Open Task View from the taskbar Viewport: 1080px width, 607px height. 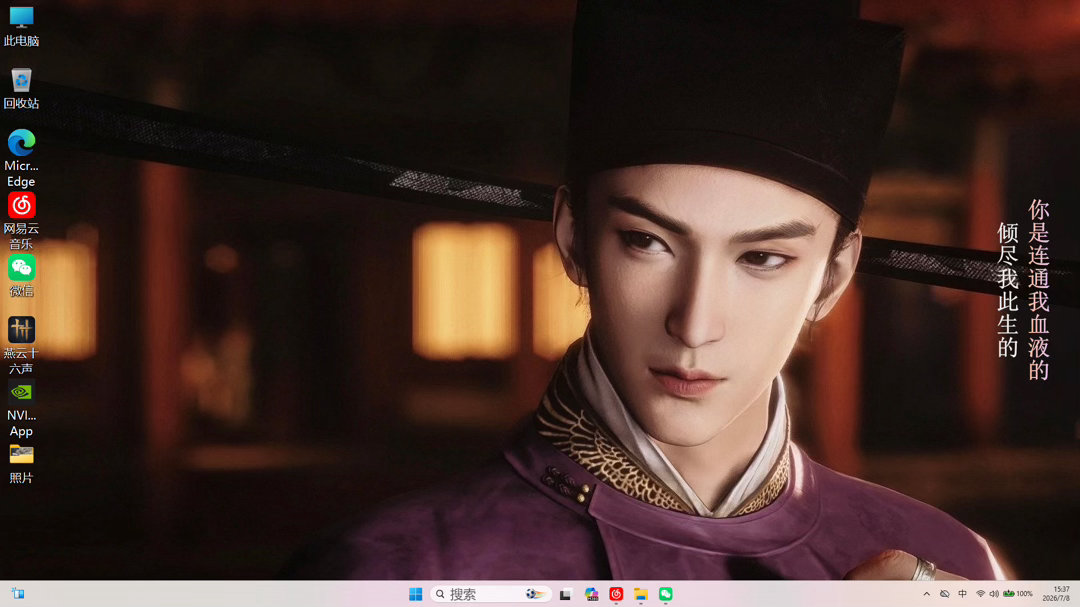(x=565, y=594)
